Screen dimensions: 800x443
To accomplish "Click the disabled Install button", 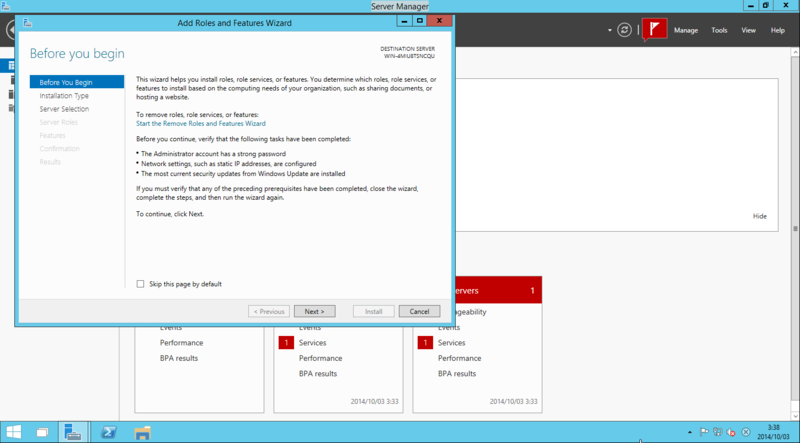I will (x=373, y=311).
